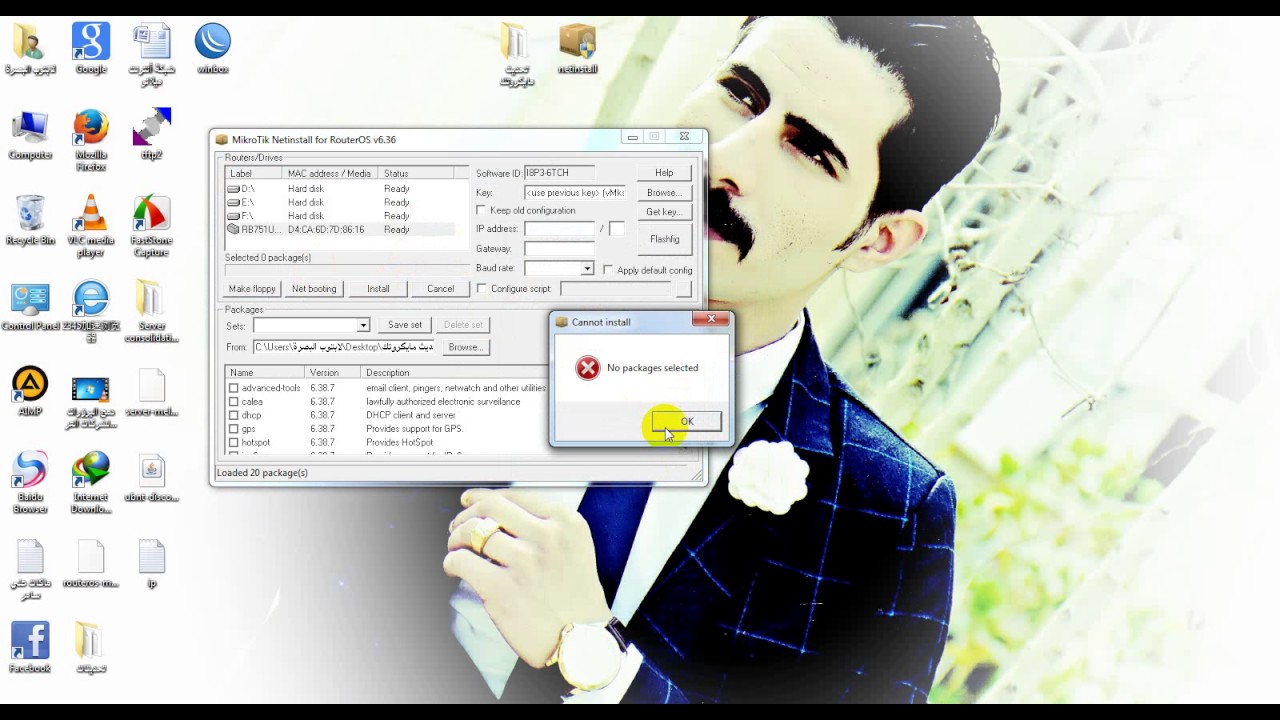This screenshot has height=720, width=1280.
Task: Toggle the Apply default config checkbox
Action: click(608, 270)
